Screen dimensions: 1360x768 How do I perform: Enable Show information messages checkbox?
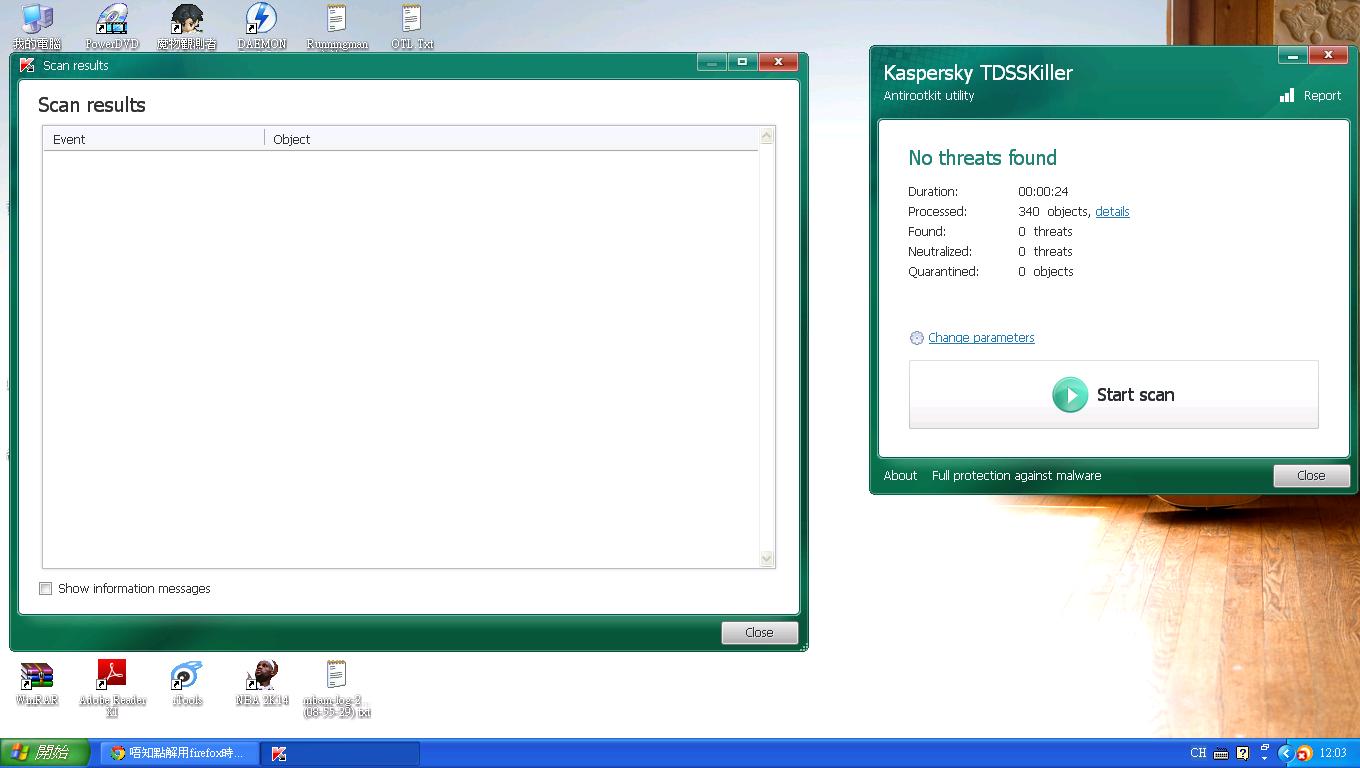click(x=45, y=589)
